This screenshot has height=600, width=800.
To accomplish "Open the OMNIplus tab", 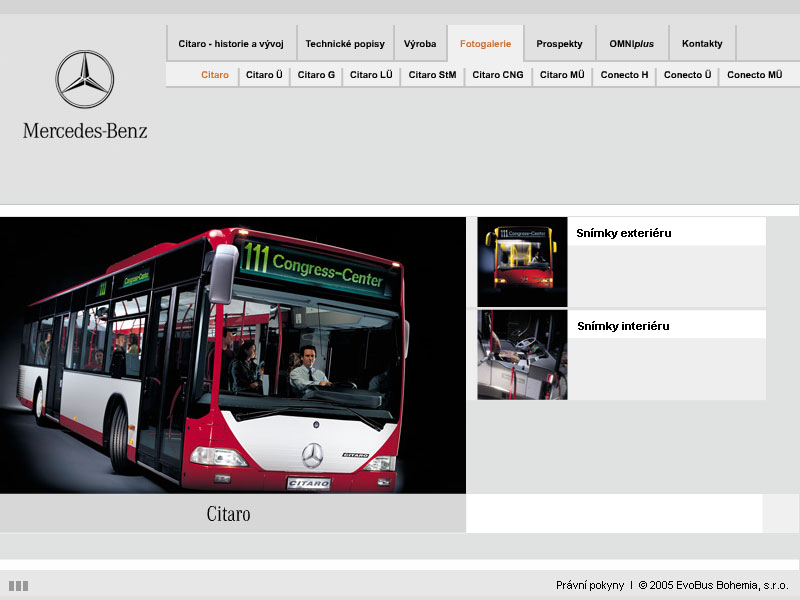I will pos(631,44).
